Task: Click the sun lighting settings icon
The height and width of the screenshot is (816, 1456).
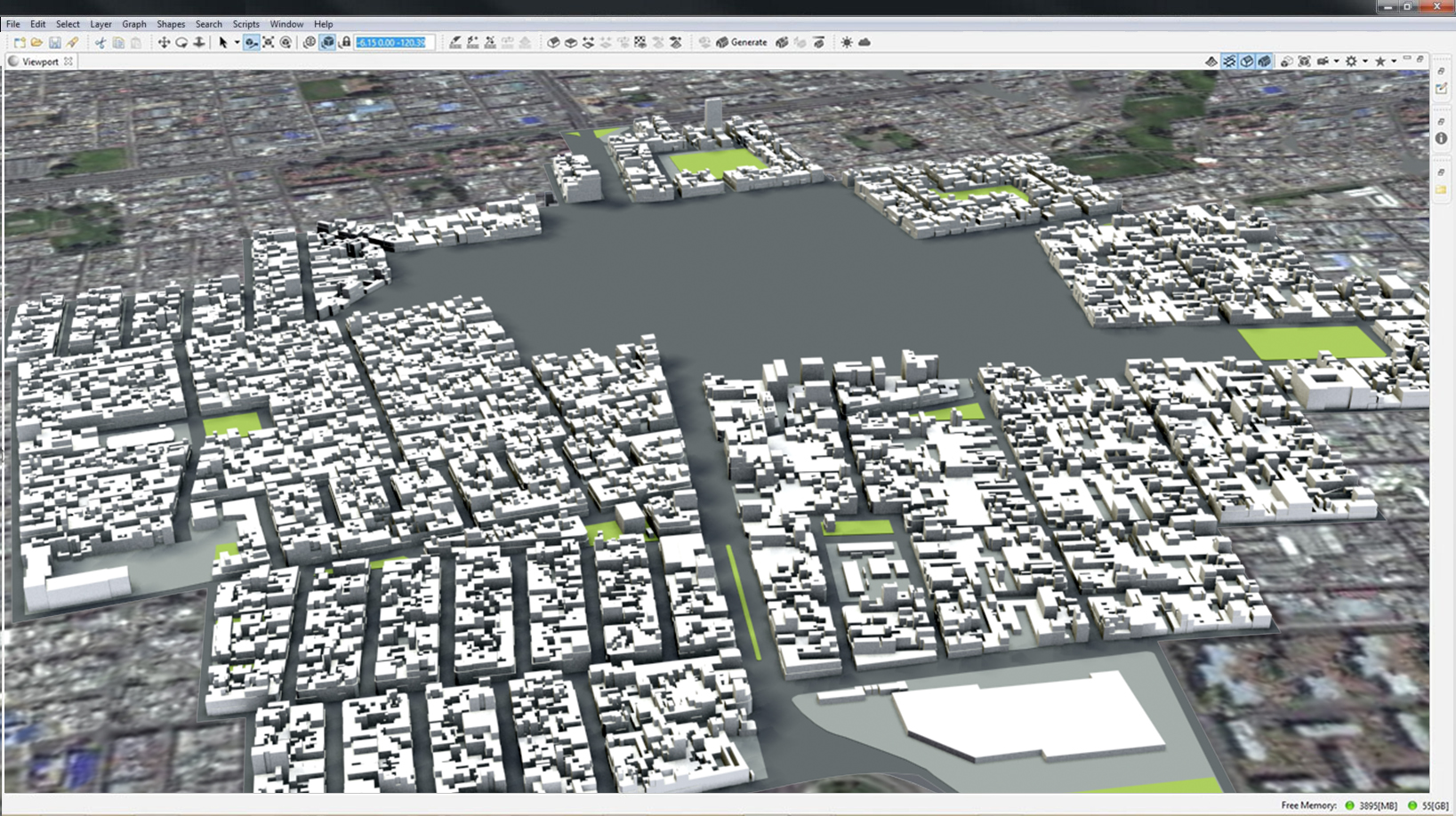Action: 847,43
